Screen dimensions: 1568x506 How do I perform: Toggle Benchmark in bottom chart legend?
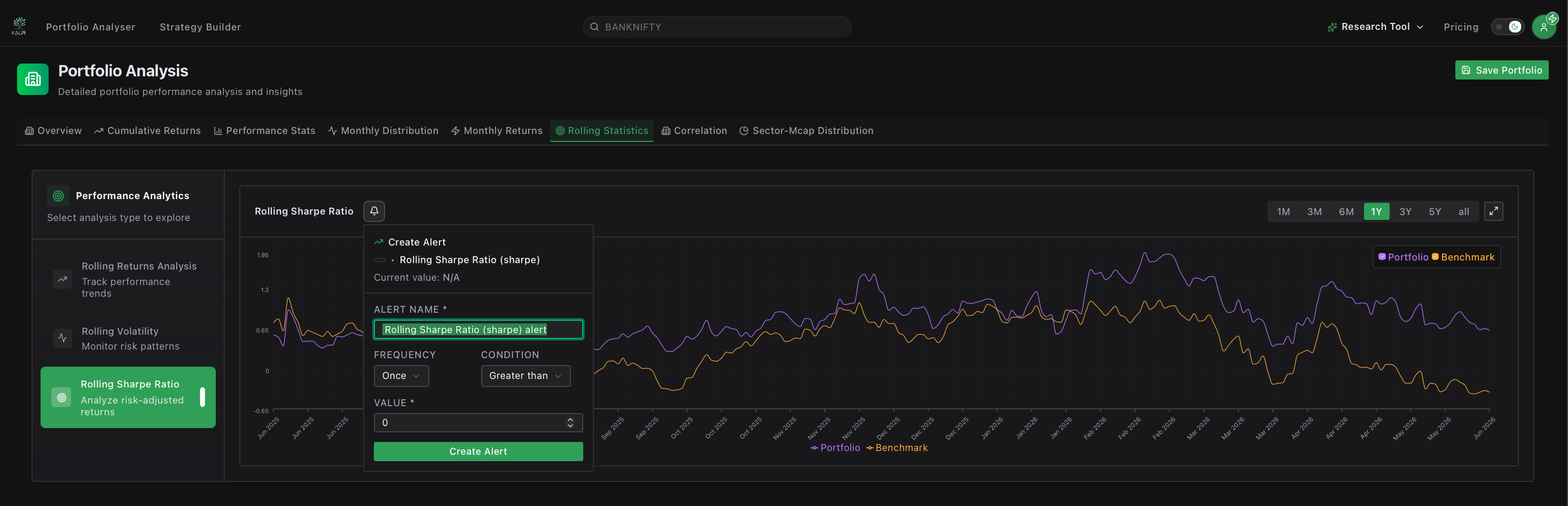pos(897,448)
